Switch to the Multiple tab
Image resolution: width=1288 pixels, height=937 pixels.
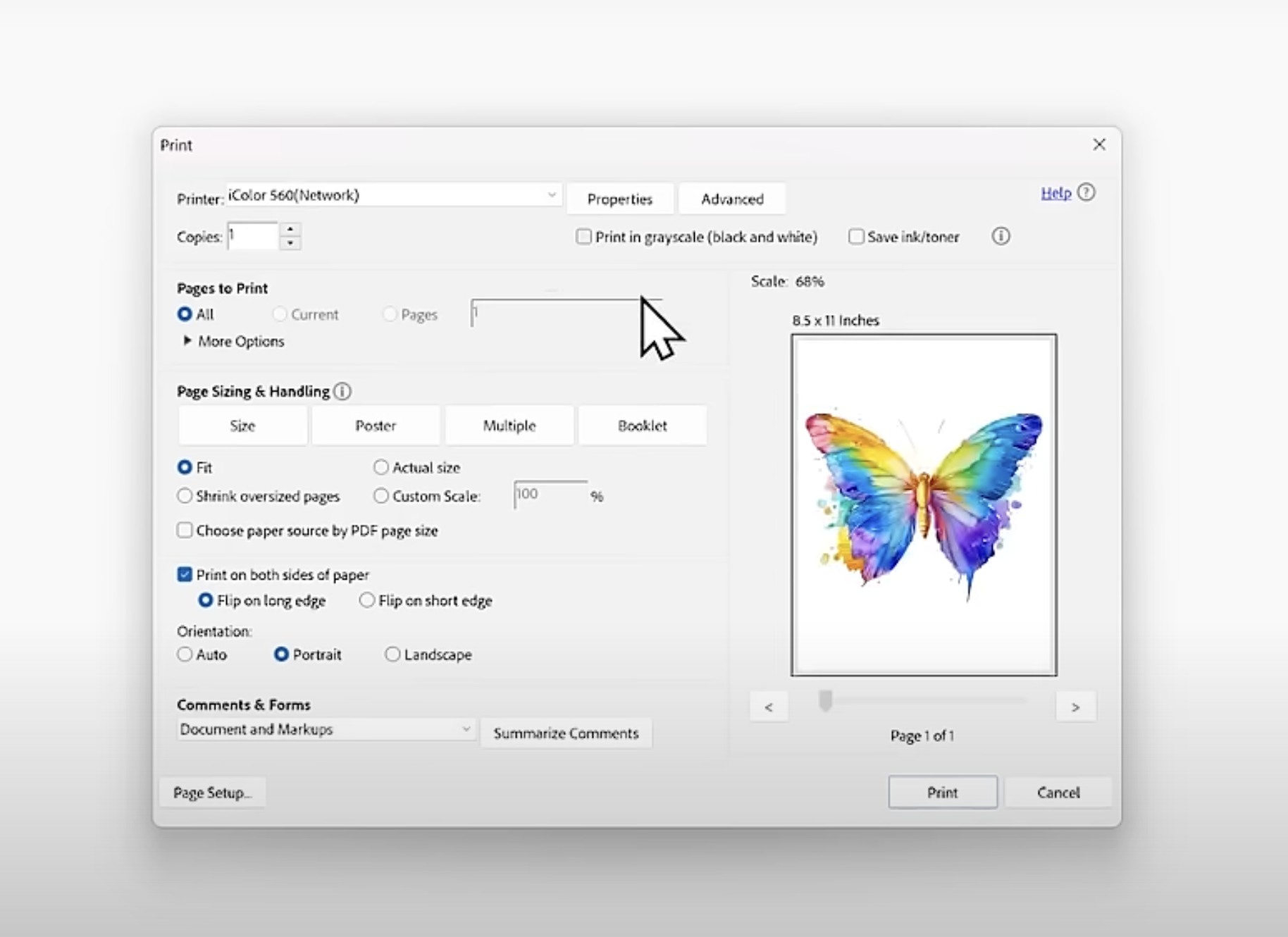[x=509, y=426]
